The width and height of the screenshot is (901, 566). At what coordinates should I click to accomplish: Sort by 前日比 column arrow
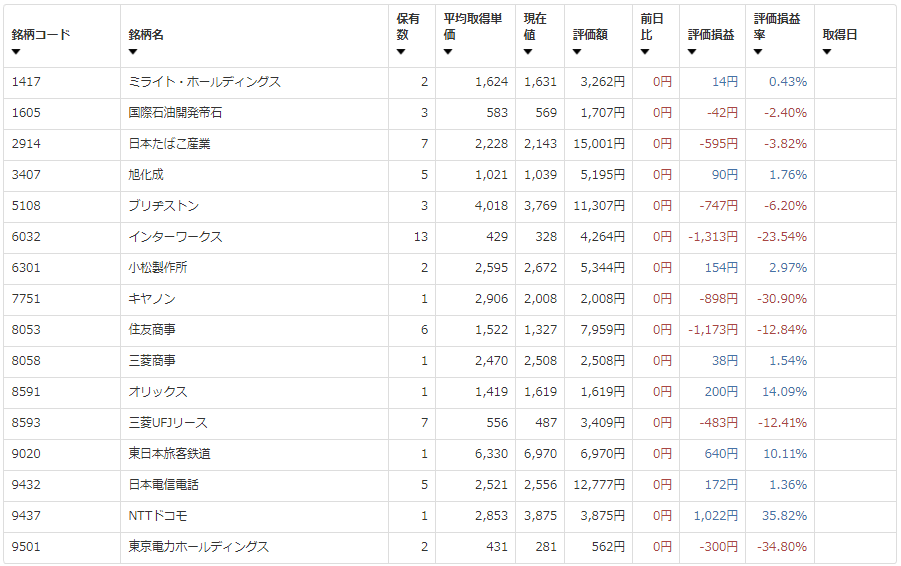coord(645,52)
